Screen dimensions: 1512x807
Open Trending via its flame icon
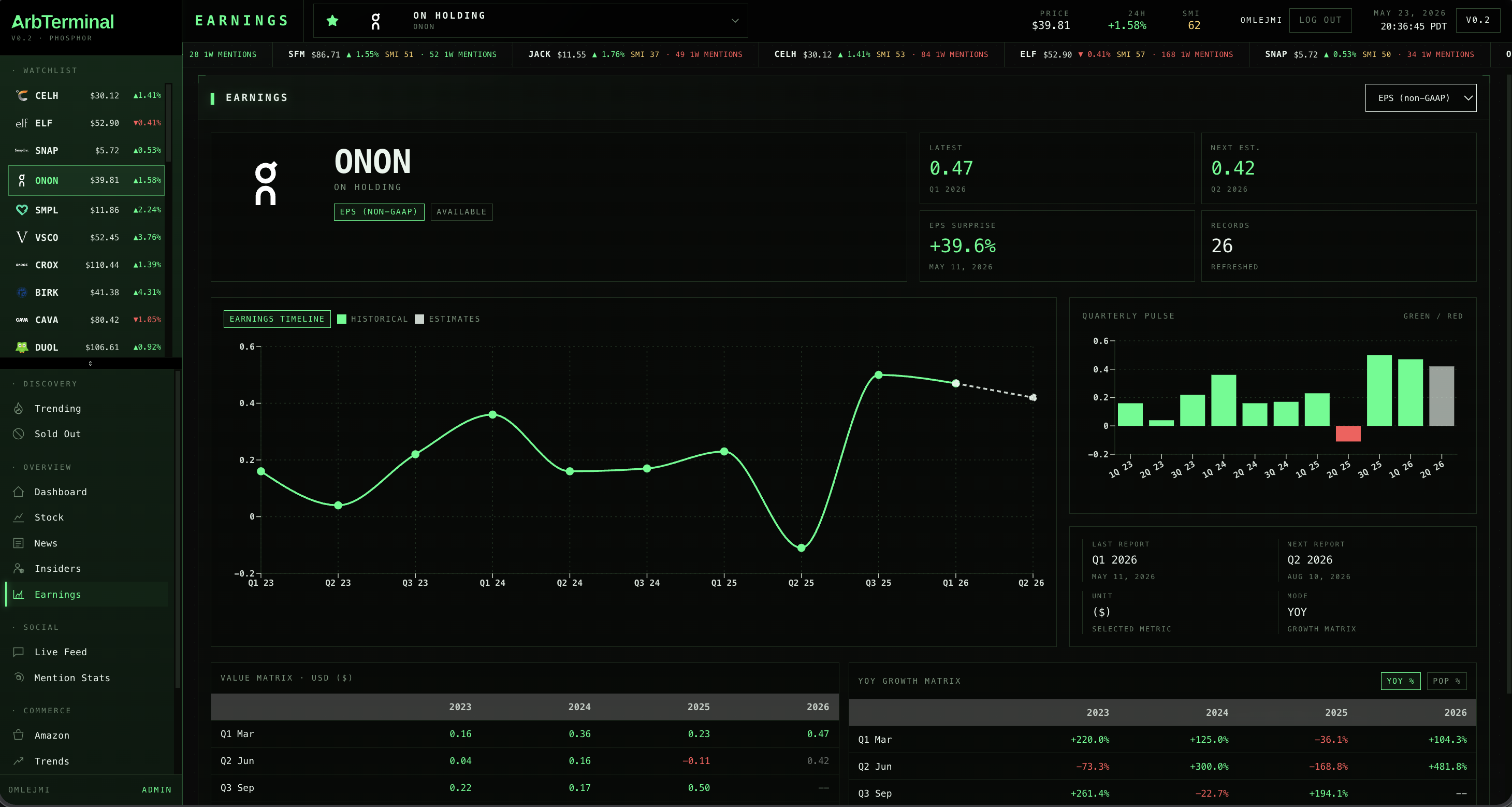coord(18,408)
